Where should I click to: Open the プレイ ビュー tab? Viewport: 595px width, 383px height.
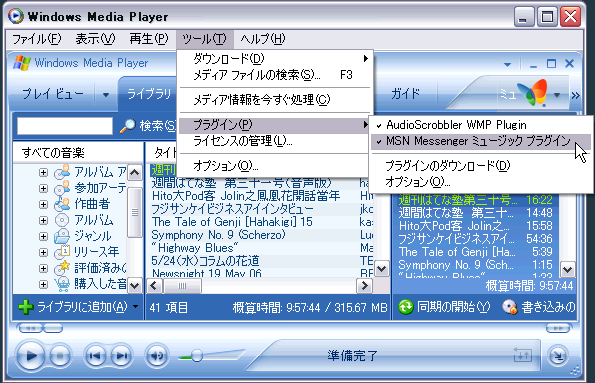pos(53,93)
